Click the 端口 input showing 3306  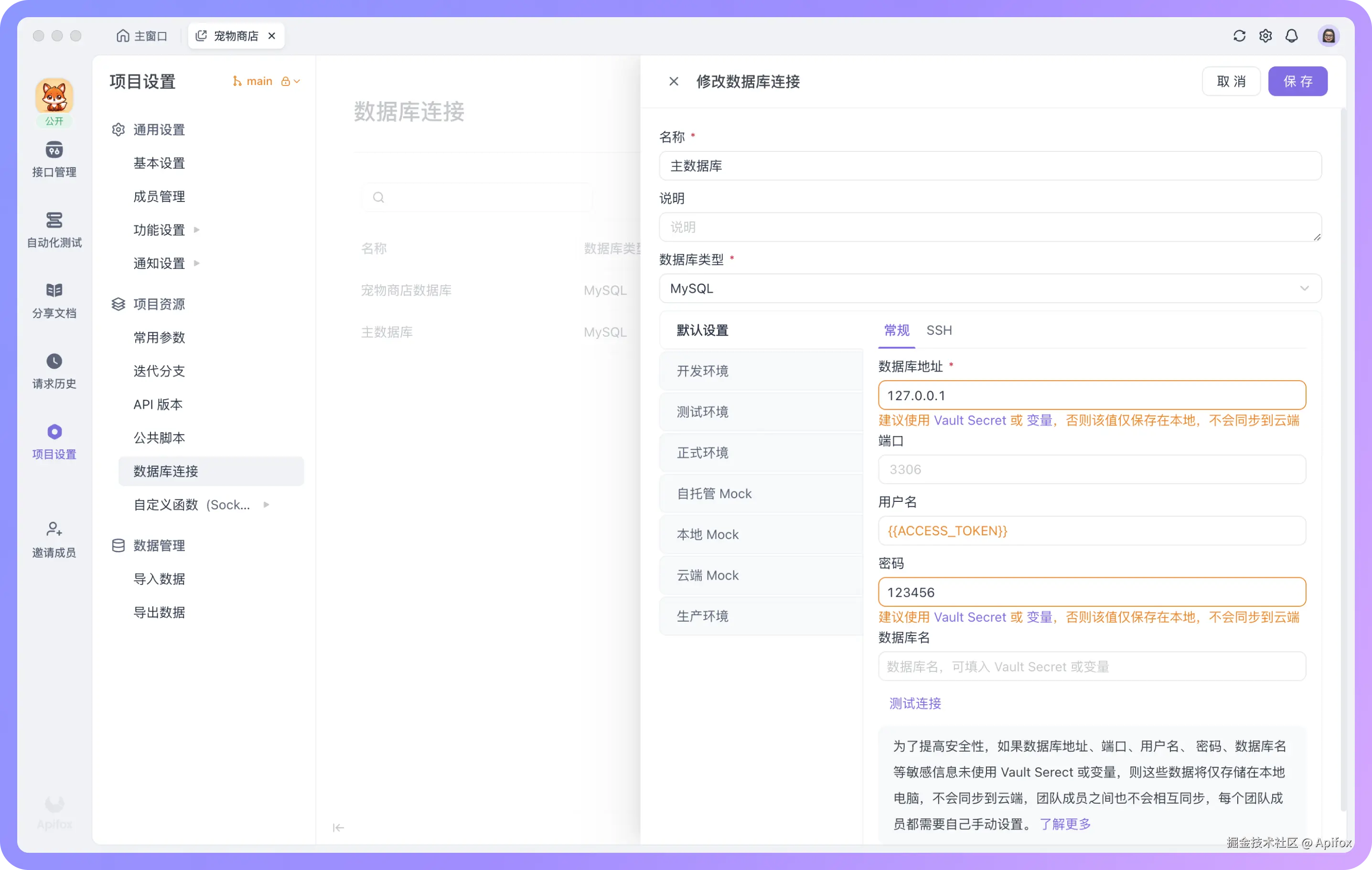click(1090, 469)
